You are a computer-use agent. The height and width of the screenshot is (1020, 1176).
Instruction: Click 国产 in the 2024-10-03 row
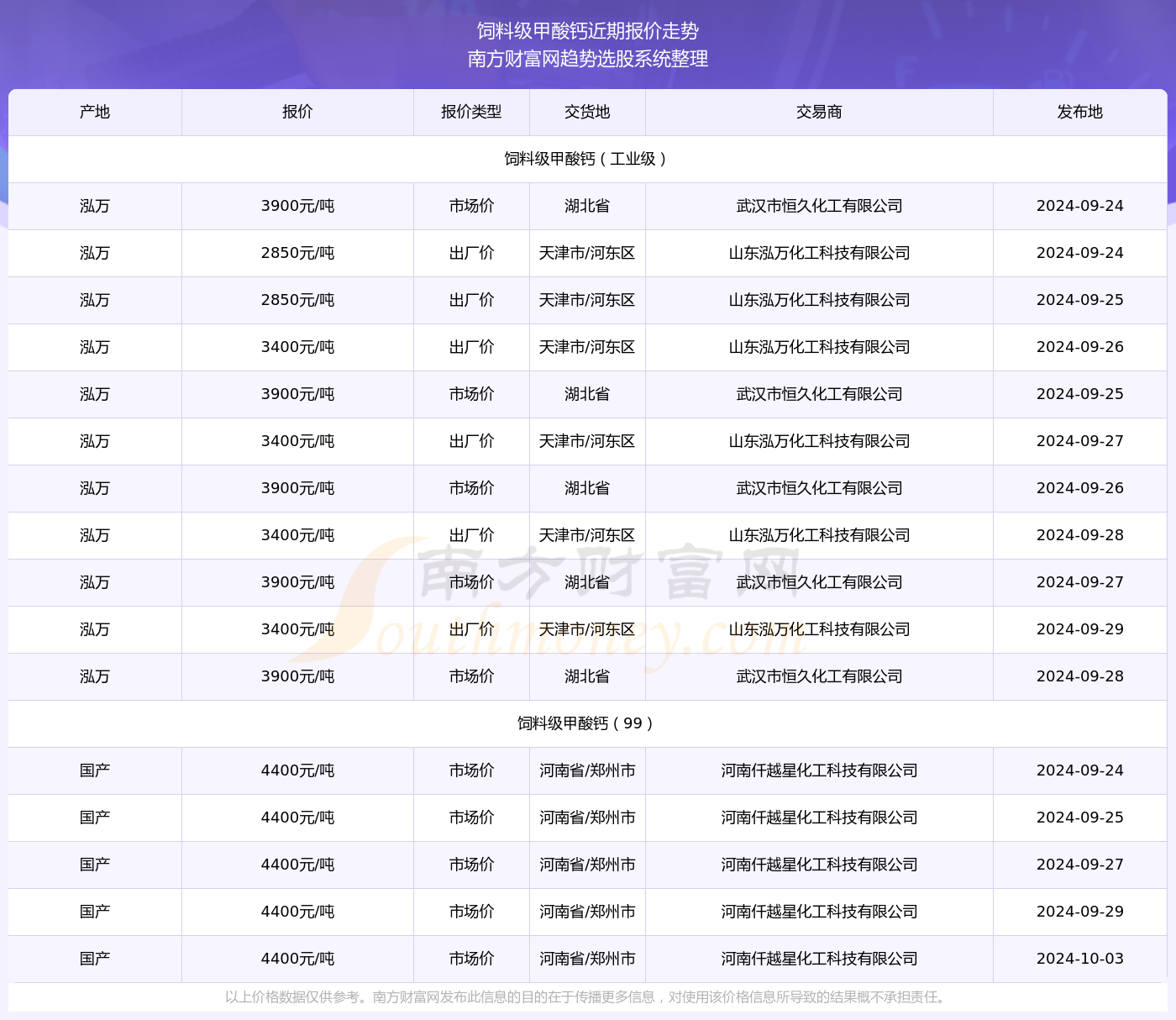tap(95, 959)
